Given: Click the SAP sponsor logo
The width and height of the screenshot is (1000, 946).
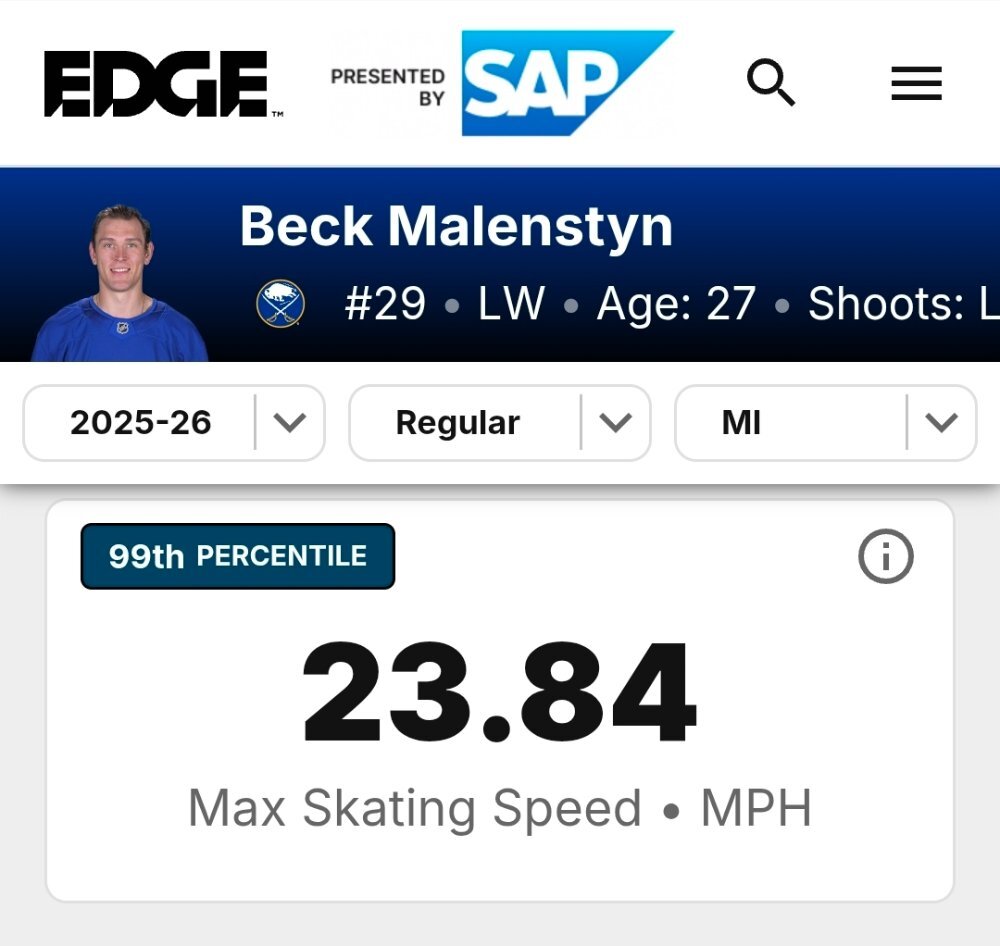Looking at the screenshot, I should coord(566,83).
